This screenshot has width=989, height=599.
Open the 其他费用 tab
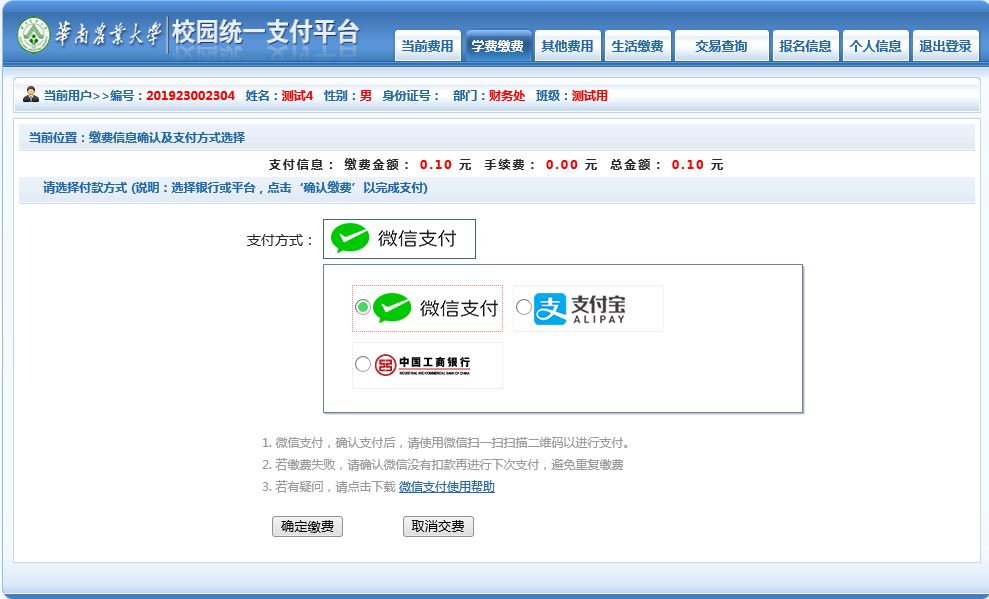pyautogui.click(x=568, y=46)
